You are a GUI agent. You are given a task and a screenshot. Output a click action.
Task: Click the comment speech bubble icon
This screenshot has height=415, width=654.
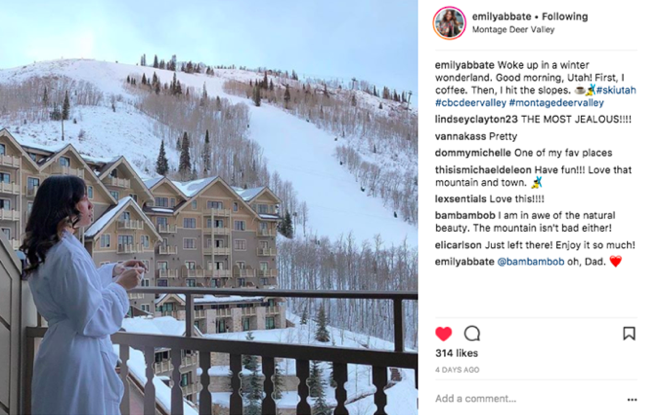pos(472,334)
